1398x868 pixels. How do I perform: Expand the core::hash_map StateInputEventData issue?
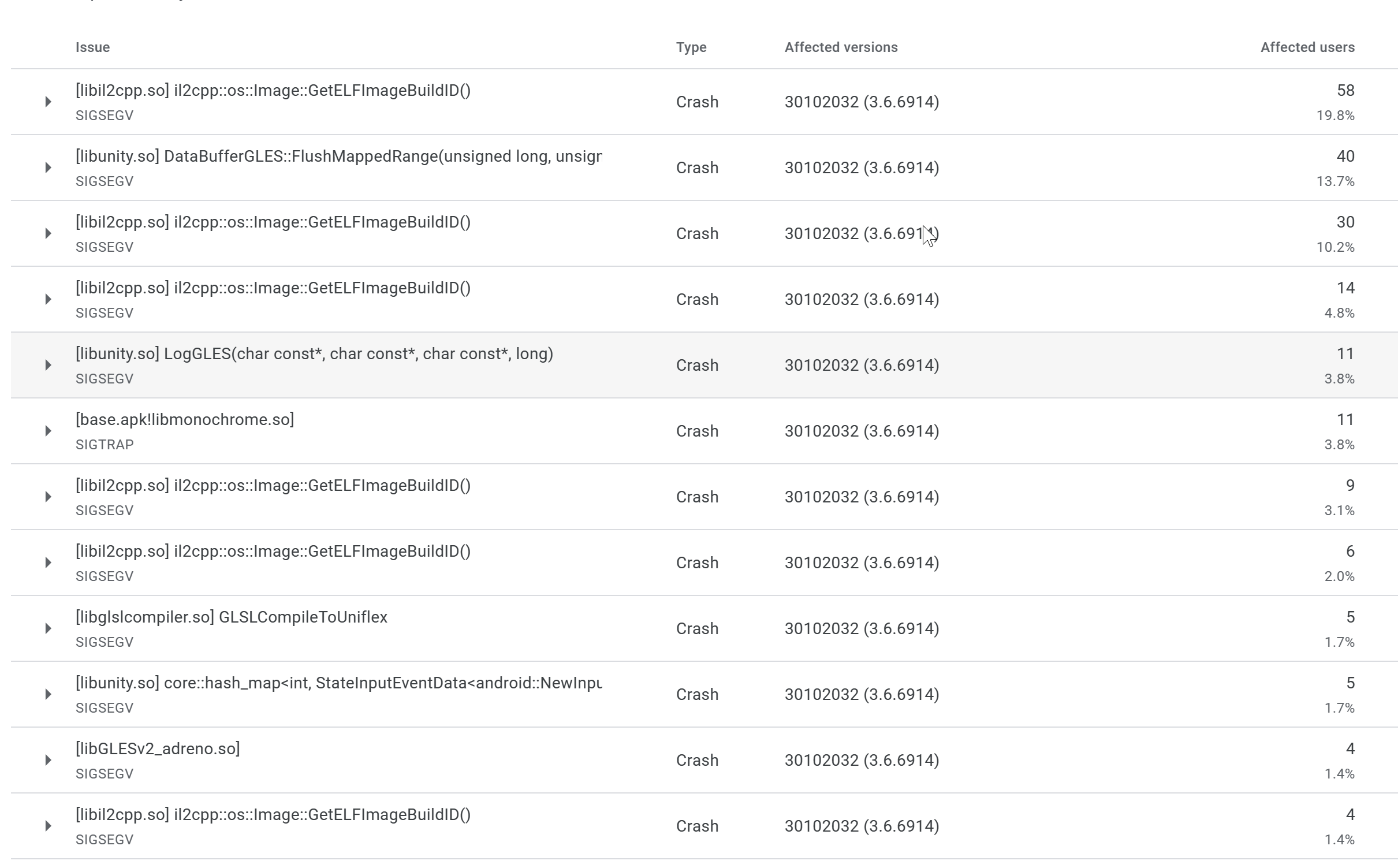(x=48, y=694)
